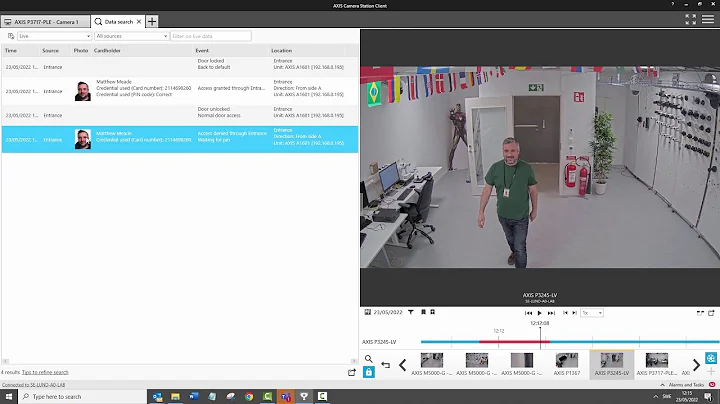Sort results by Cardholder column

(x=107, y=50)
